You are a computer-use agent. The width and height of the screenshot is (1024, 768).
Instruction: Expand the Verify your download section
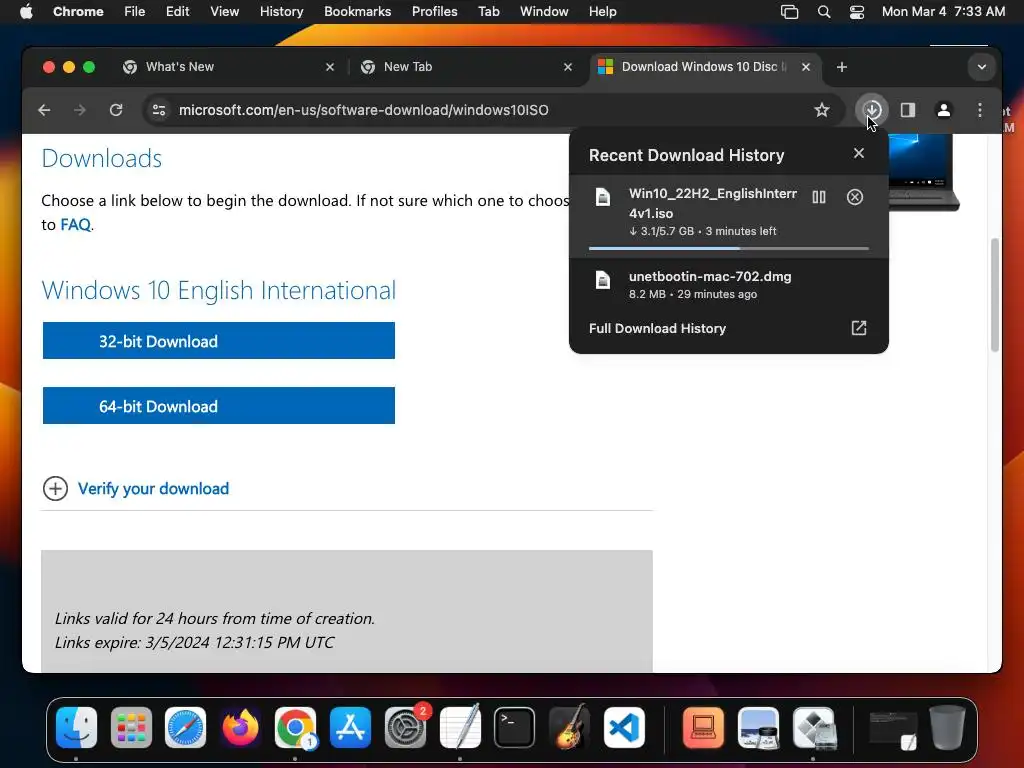pyautogui.click(x=56, y=488)
